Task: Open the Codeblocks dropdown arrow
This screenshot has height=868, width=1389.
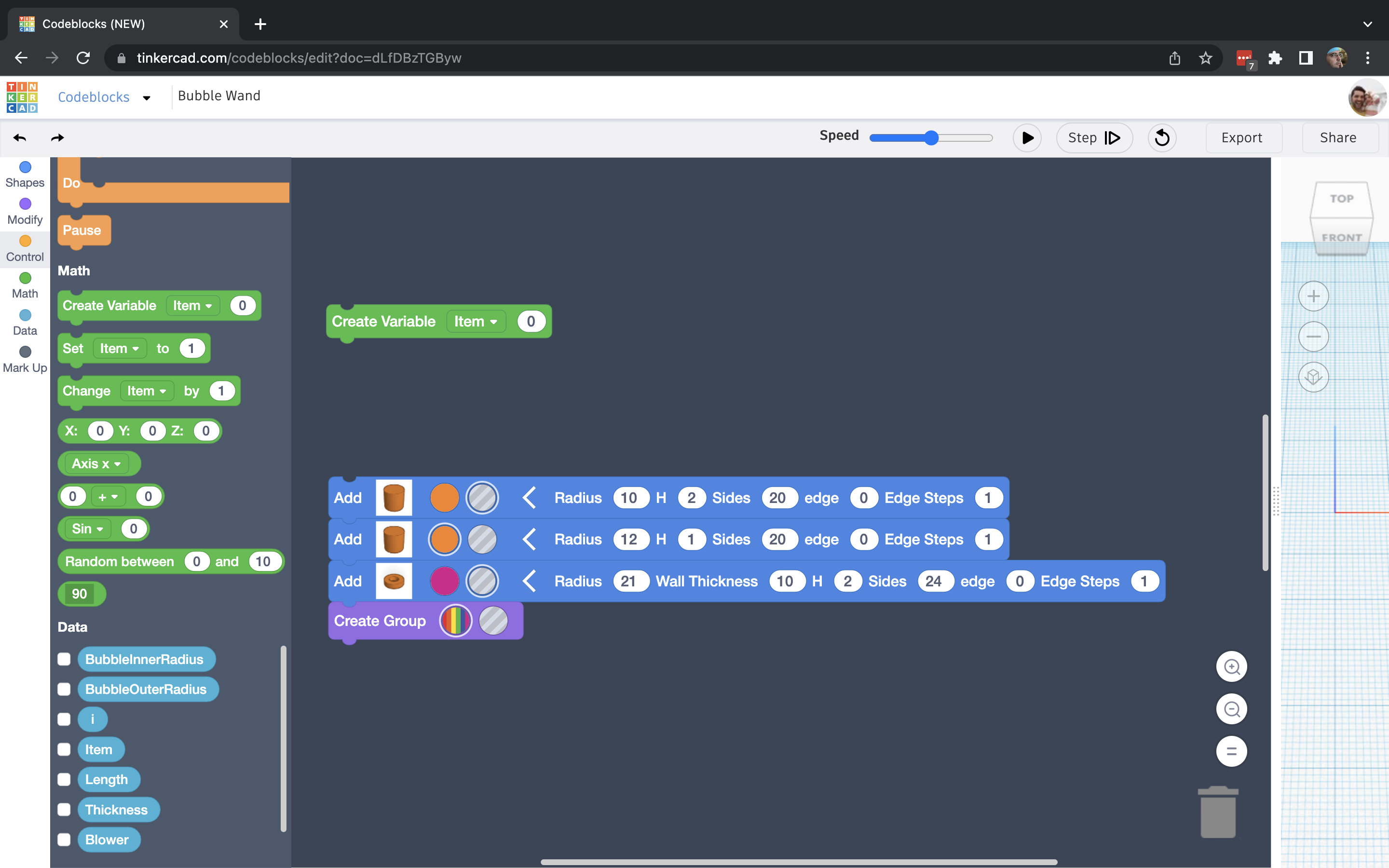Action: pos(146,98)
